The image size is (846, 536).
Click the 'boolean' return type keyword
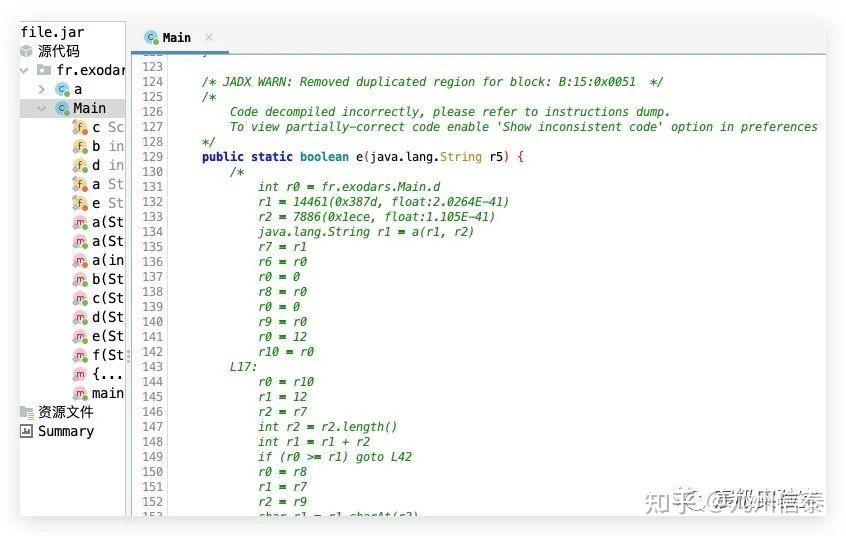click(324, 157)
